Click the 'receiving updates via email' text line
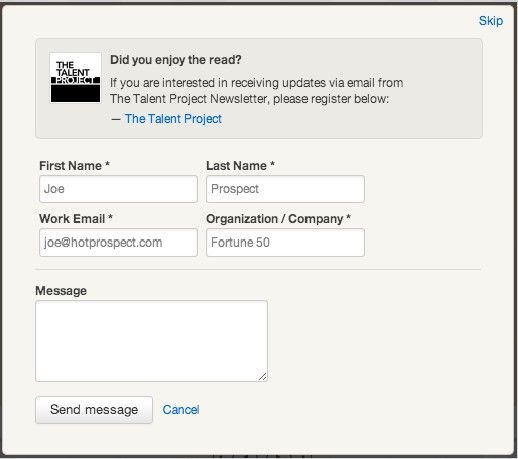This screenshot has height=459, width=518. point(256,83)
